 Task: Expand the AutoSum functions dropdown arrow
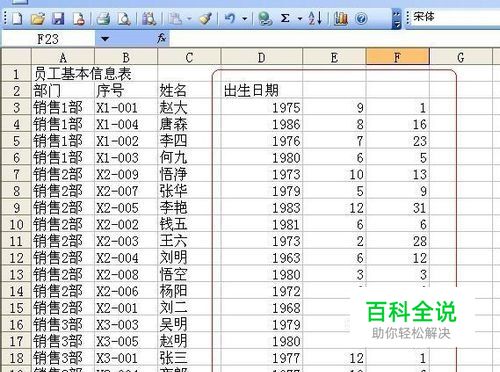[300, 18]
